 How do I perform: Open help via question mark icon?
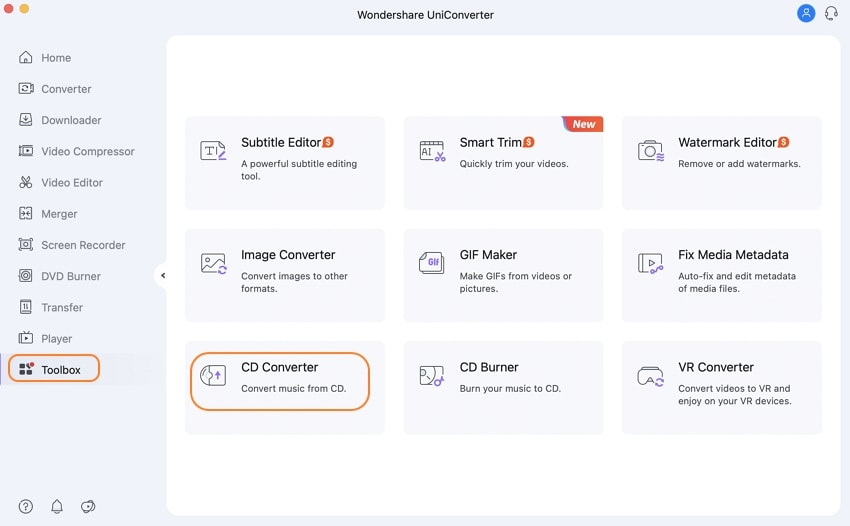25,506
